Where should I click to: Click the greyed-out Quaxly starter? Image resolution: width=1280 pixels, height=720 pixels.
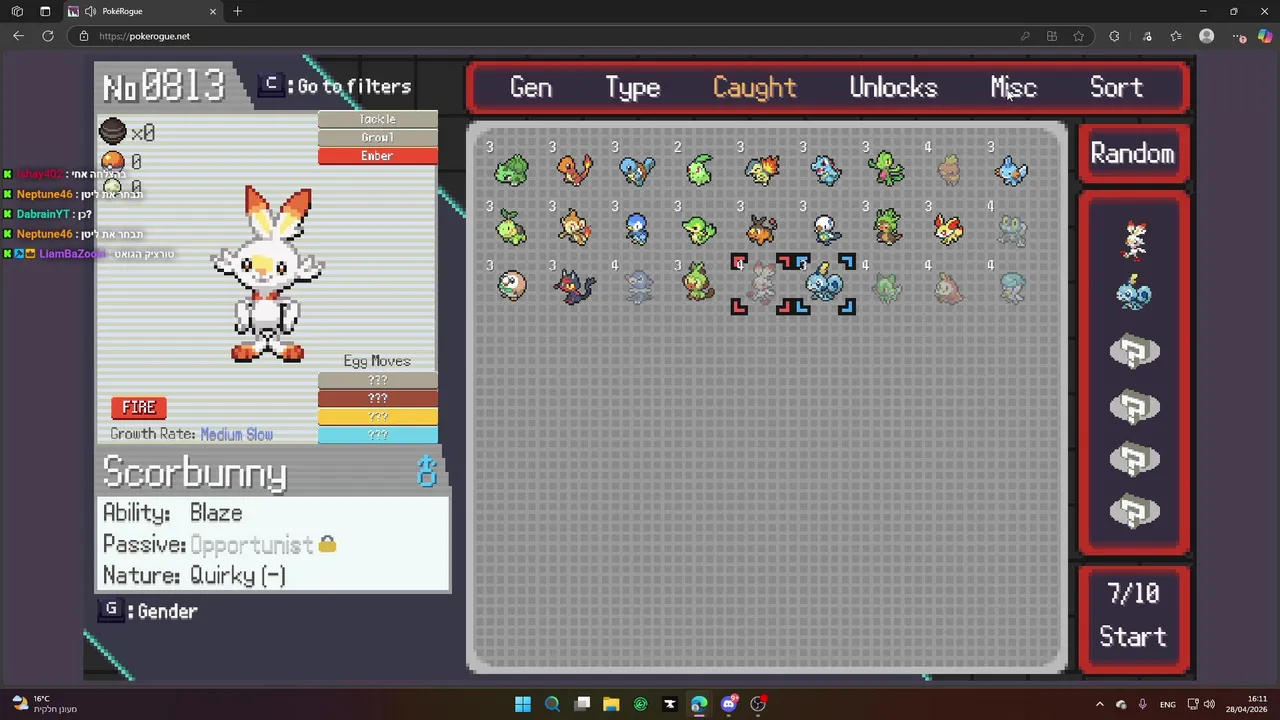[x=1012, y=287]
